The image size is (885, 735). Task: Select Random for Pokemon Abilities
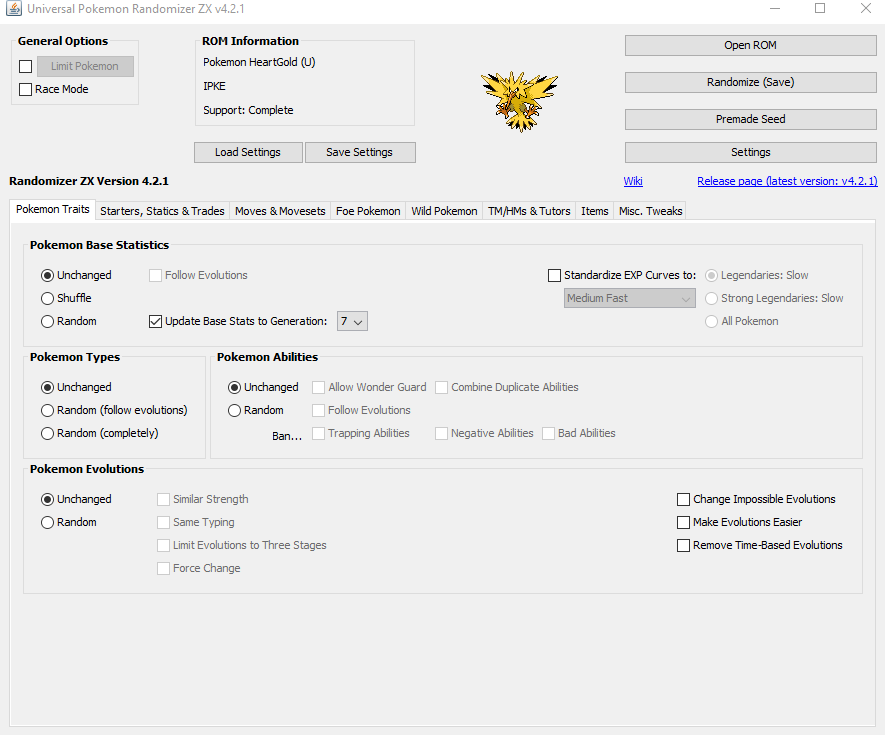pos(234,410)
